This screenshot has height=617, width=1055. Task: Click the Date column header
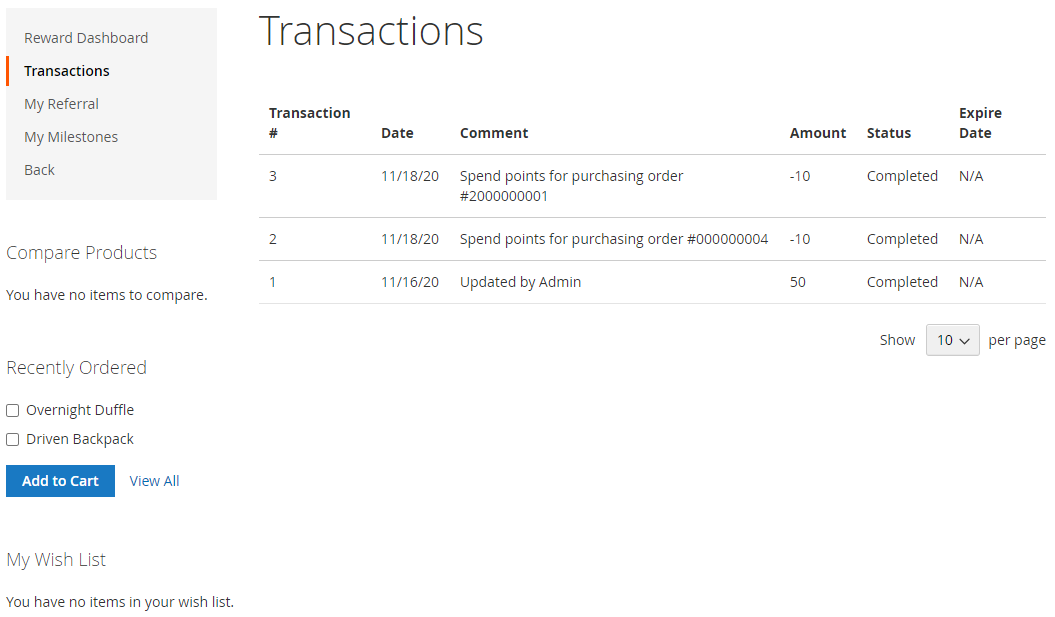pyautogui.click(x=397, y=133)
